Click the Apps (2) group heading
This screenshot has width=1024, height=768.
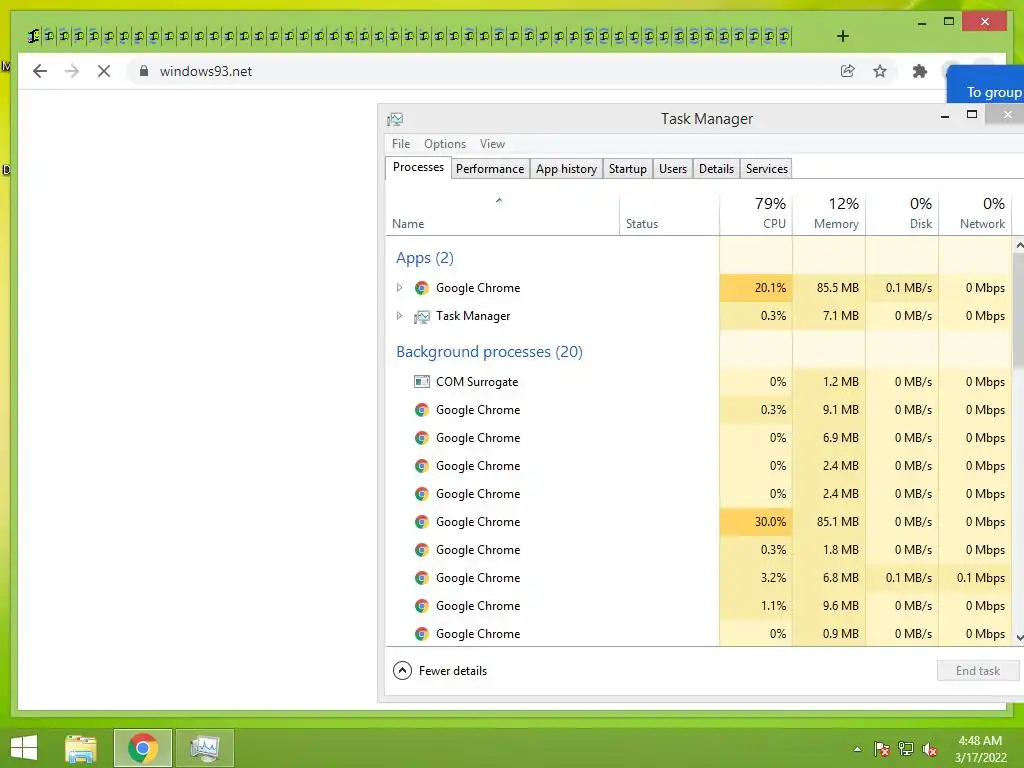pyautogui.click(x=424, y=258)
